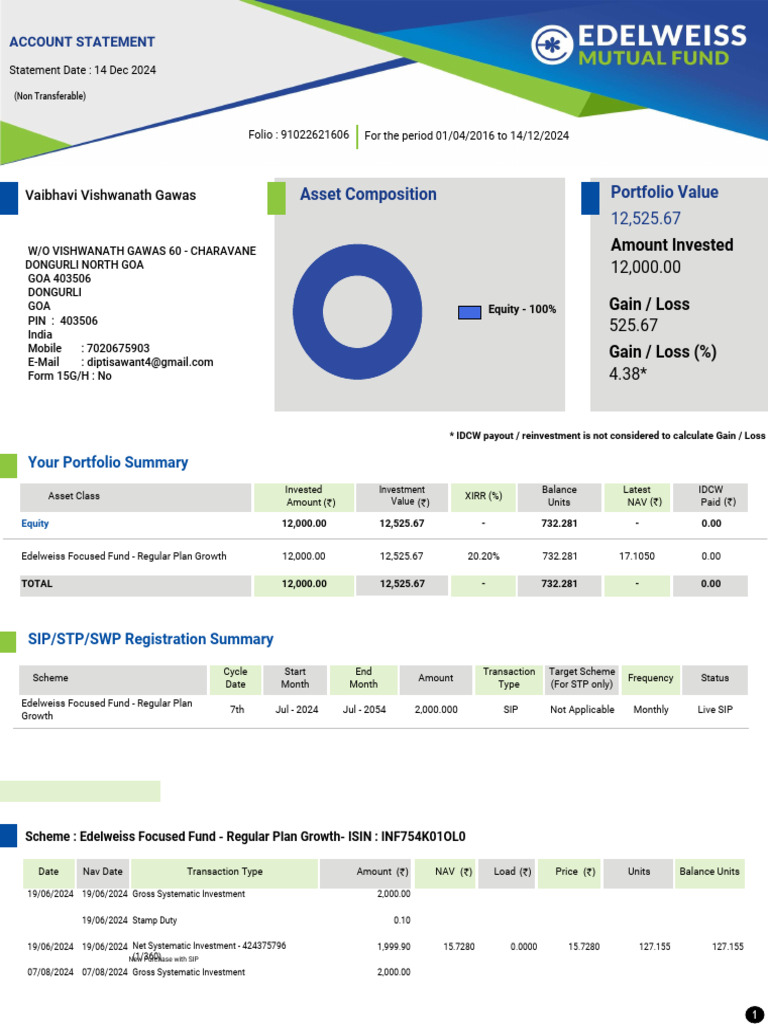Click the Live SIP status value

click(x=714, y=709)
